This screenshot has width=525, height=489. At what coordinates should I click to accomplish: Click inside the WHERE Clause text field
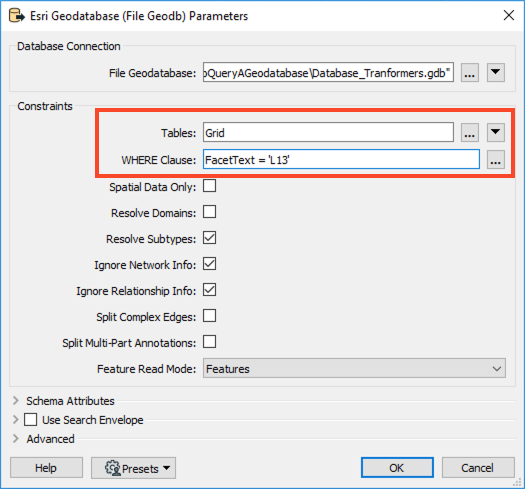pos(341,159)
